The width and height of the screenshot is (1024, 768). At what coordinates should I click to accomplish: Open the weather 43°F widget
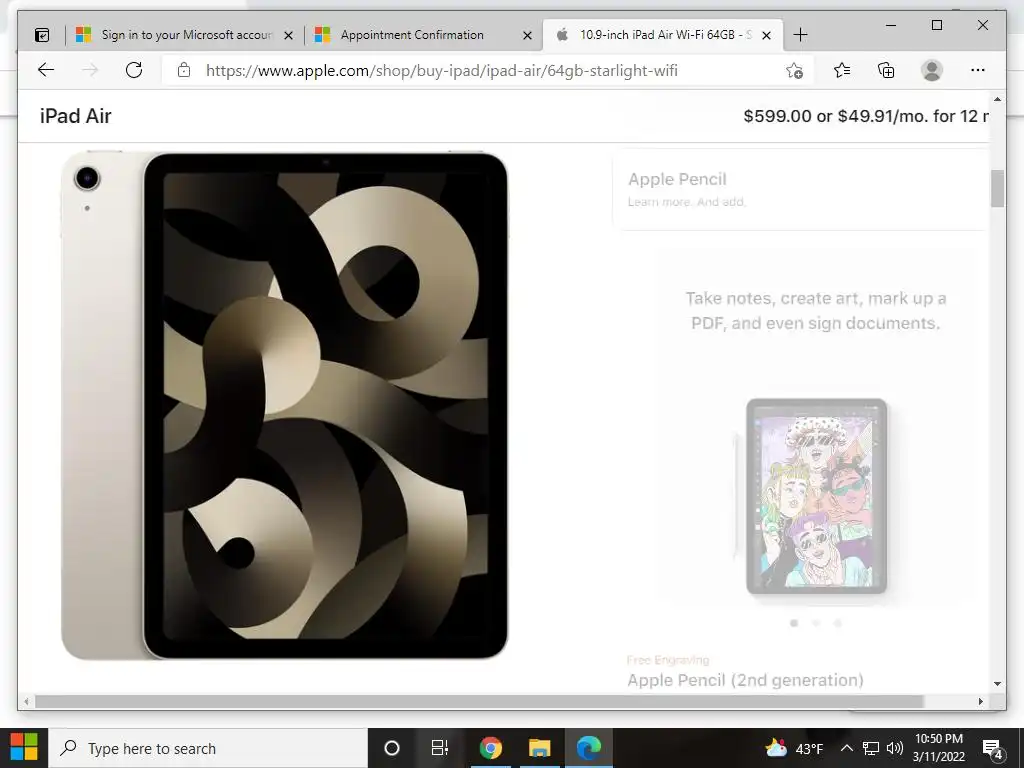793,748
